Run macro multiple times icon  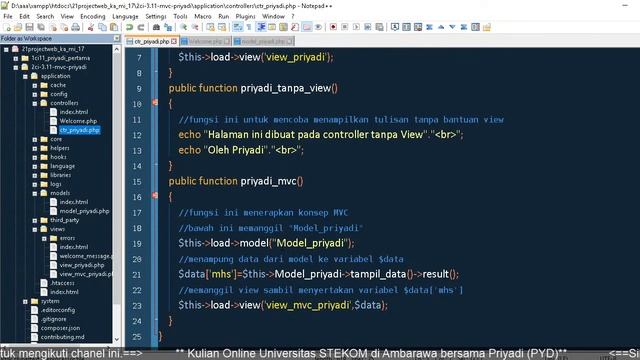click(x=368, y=27)
